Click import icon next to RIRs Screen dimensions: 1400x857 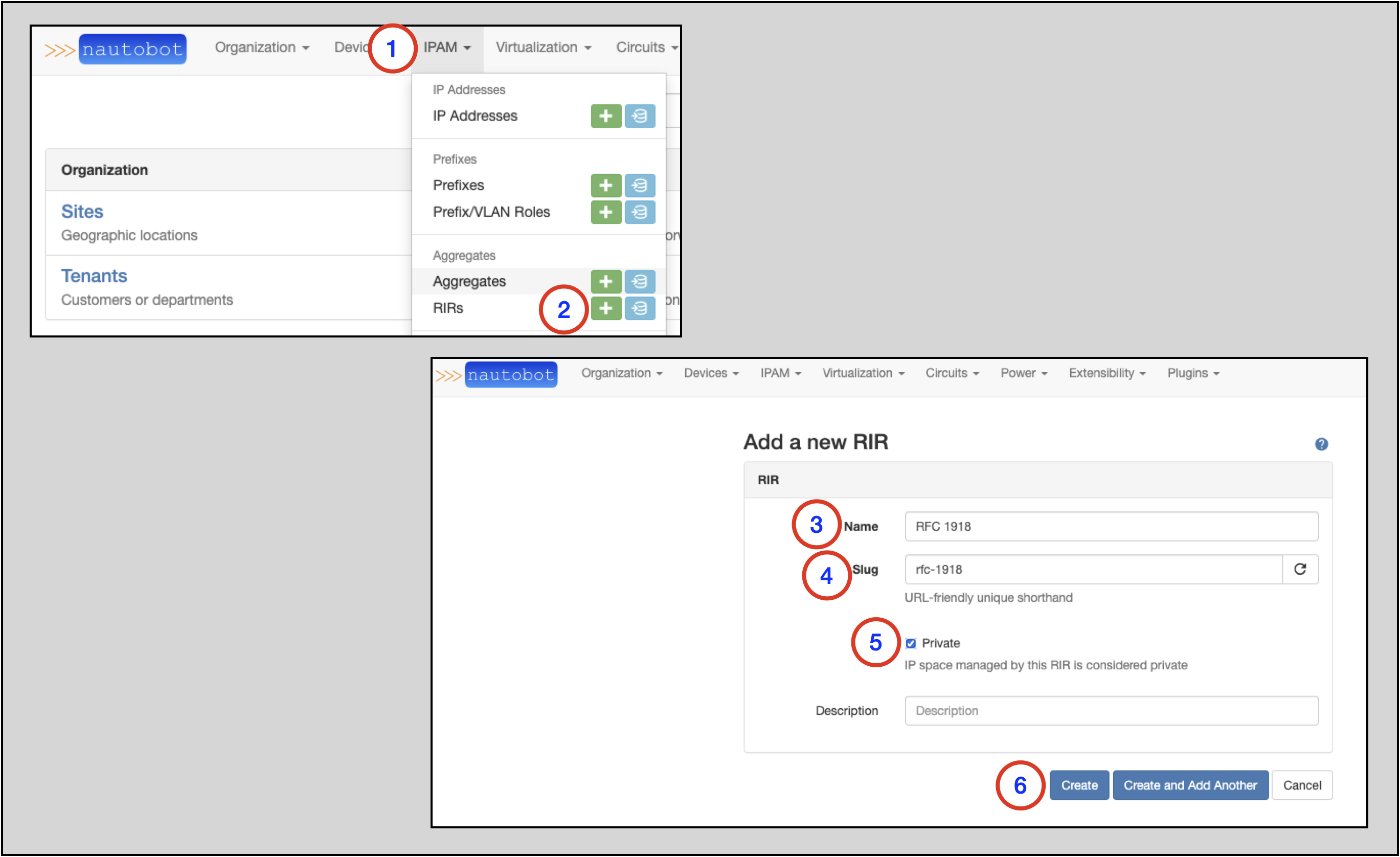click(640, 308)
